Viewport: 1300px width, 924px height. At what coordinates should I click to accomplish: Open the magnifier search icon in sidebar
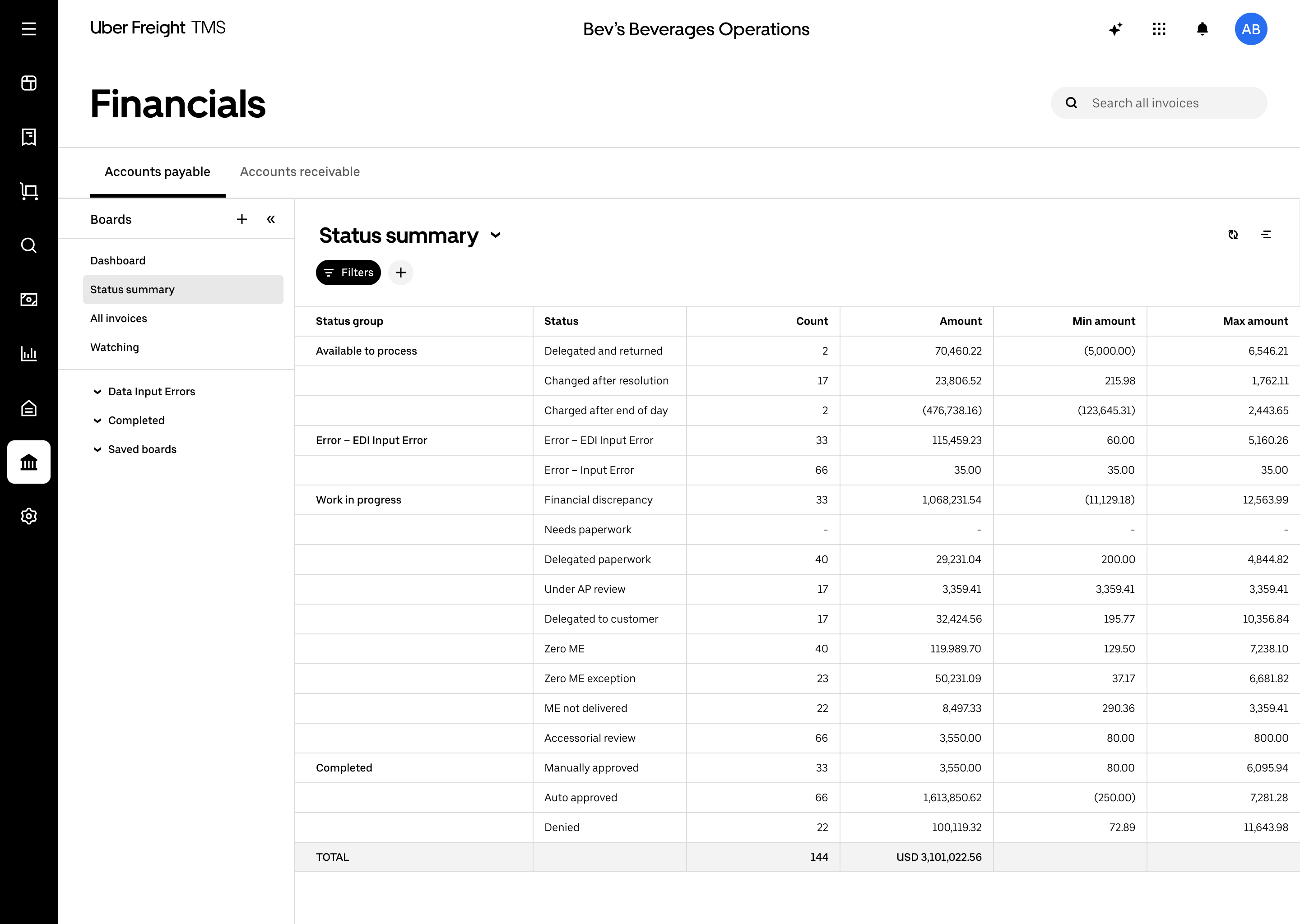point(28,245)
